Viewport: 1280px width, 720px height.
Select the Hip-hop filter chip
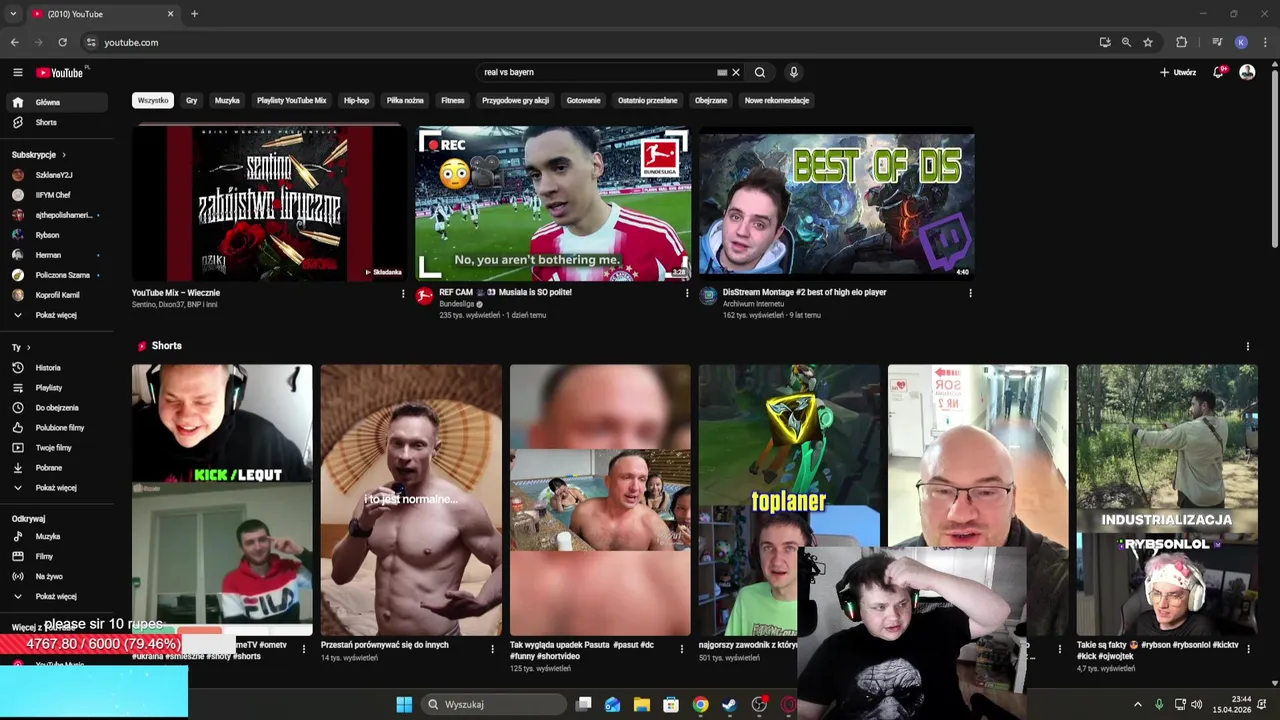pos(356,100)
